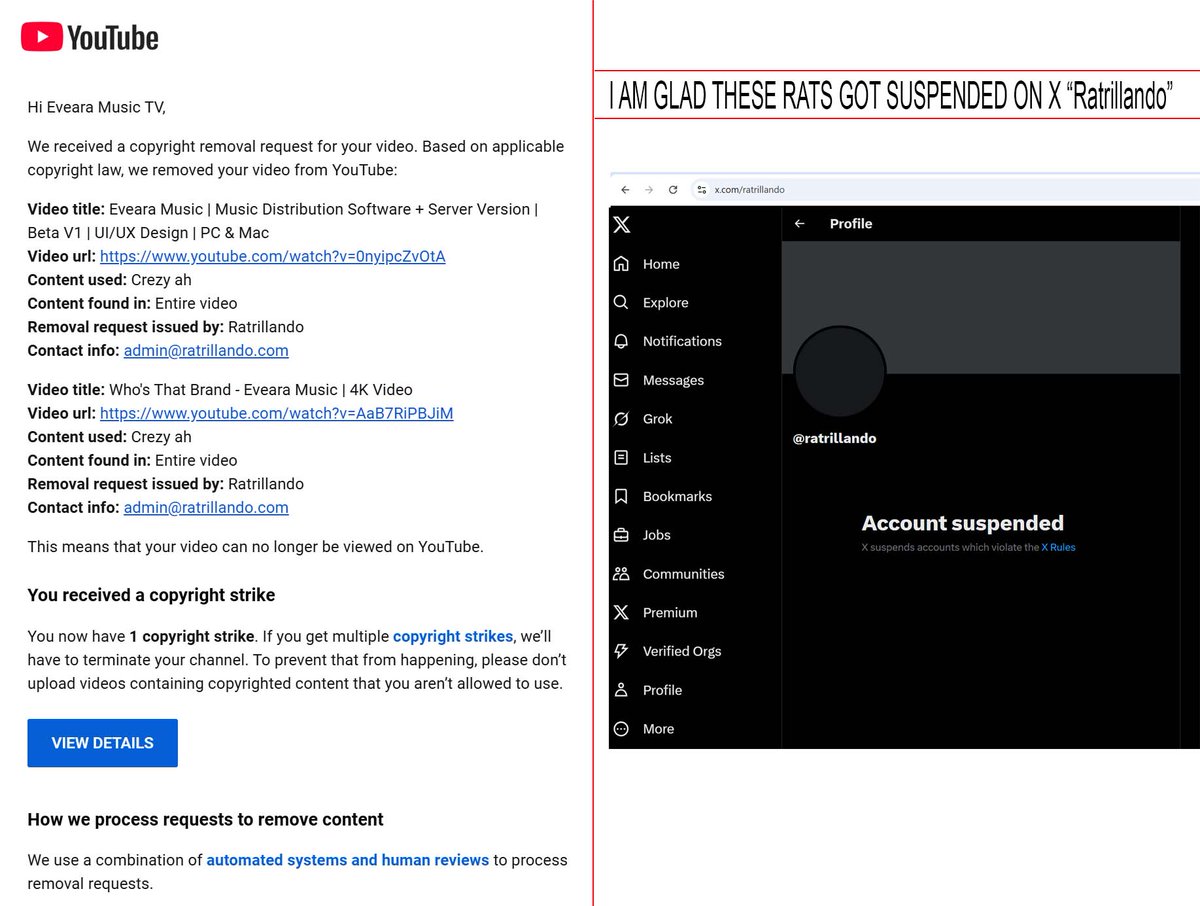Reload the x.com page
1200x906 pixels.
pyautogui.click(x=673, y=189)
